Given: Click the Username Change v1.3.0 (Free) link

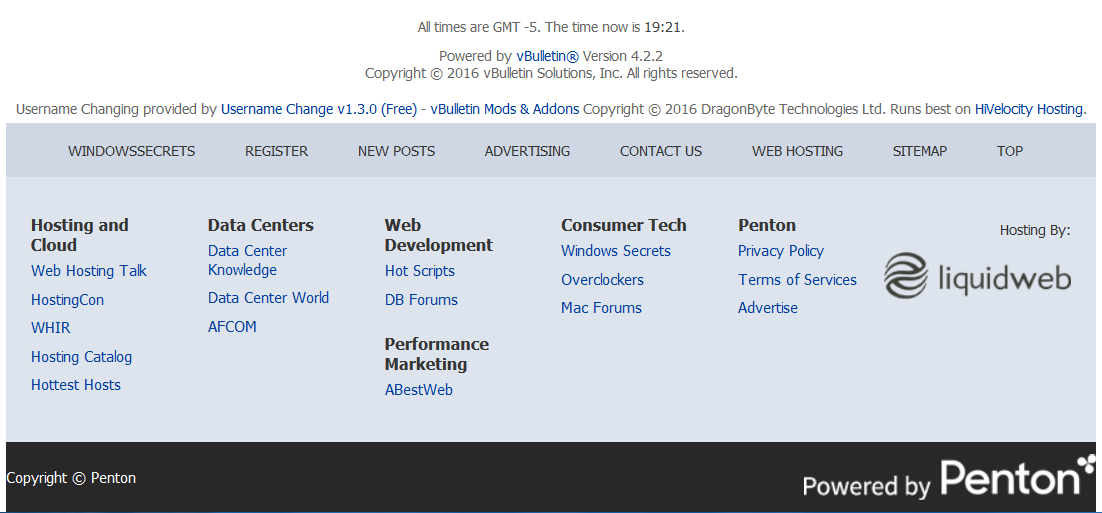Looking at the screenshot, I should (318, 109).
